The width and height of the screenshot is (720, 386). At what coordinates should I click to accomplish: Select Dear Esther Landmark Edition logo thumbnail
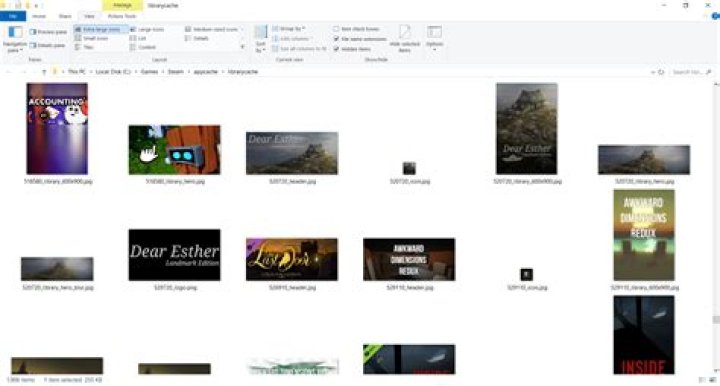[x=174, y=255]
